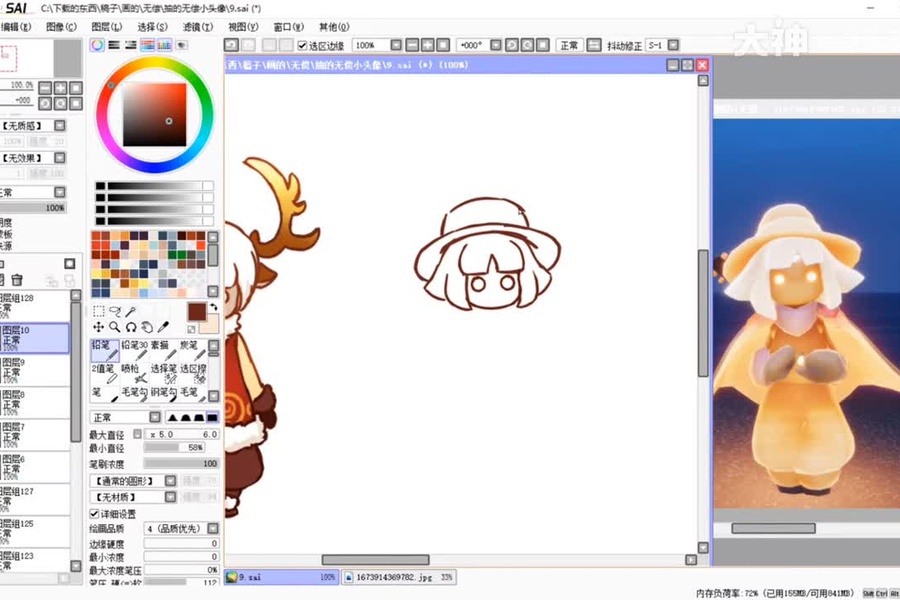Select the 铅笔30 brush

tap(134, 350)
